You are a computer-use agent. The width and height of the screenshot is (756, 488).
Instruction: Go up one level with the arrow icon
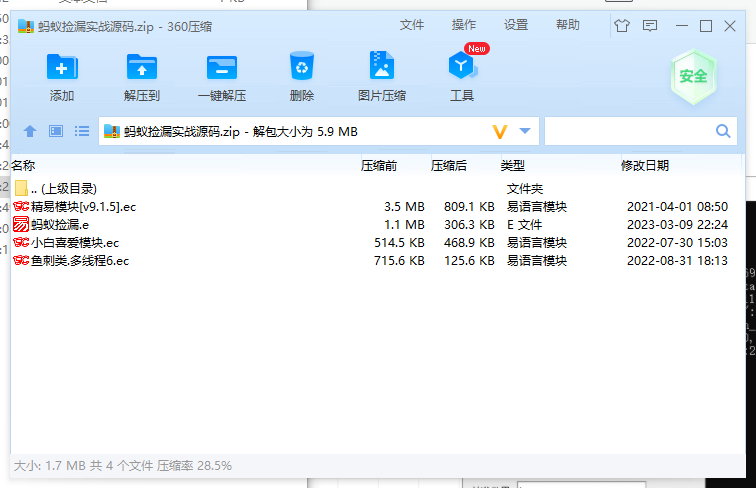[x=30, y=131]
